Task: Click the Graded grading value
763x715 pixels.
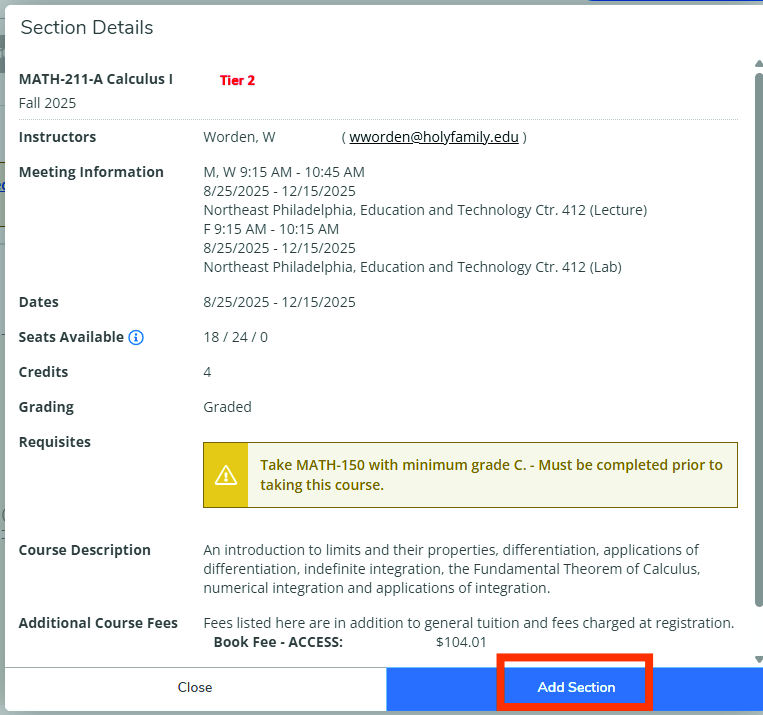Action: pyautogui.click(x=227, y=407)
